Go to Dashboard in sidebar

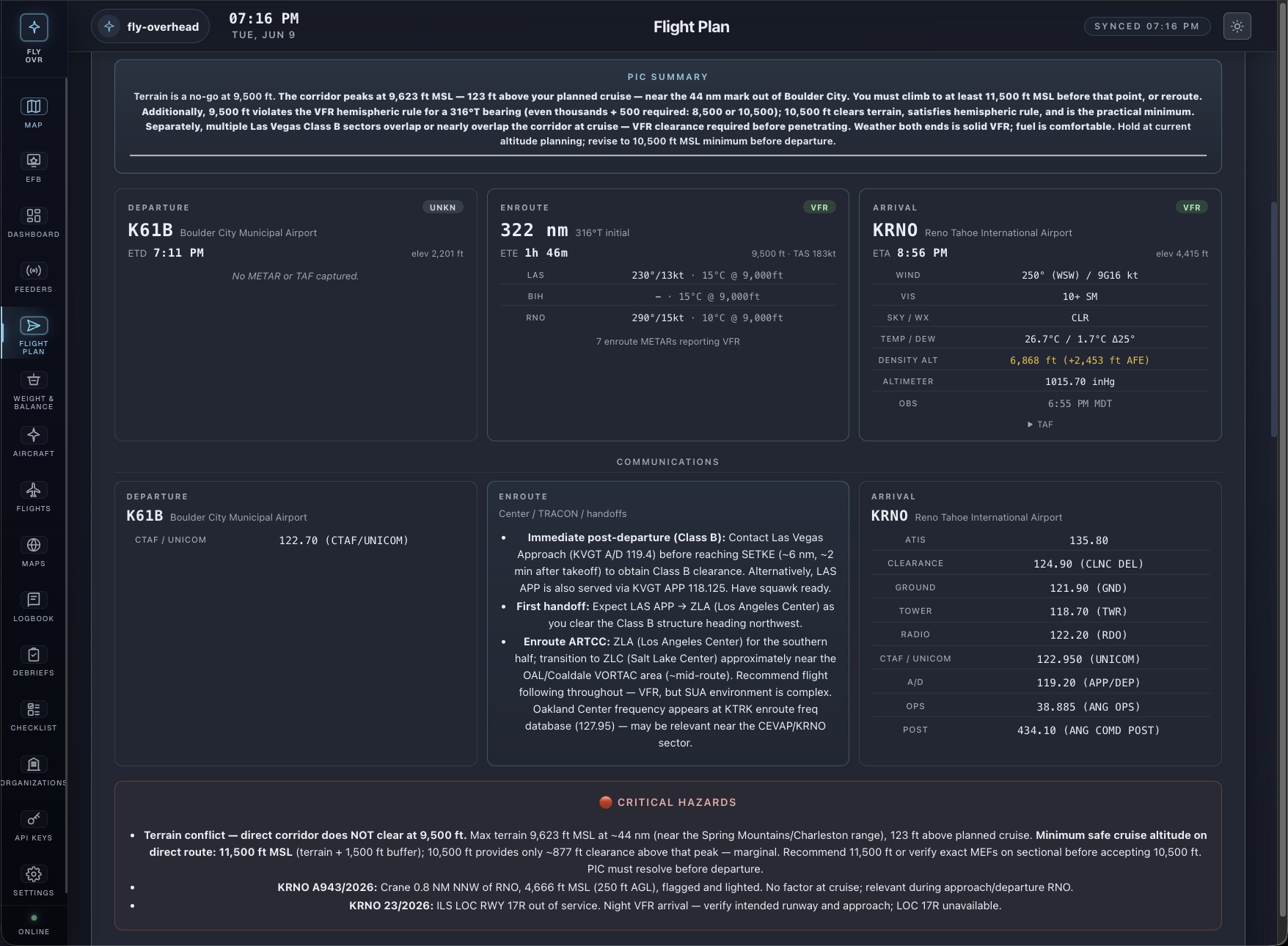coord(34,216)
